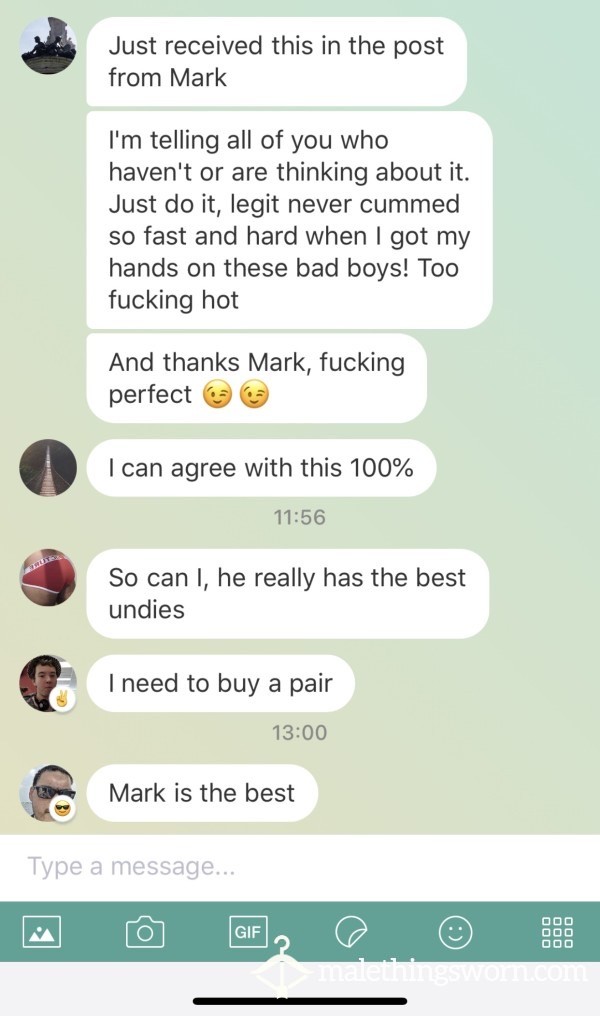Select the 'I'm telling all of you' message
This screenshot has width=600, height=1016.
point(290,220)
